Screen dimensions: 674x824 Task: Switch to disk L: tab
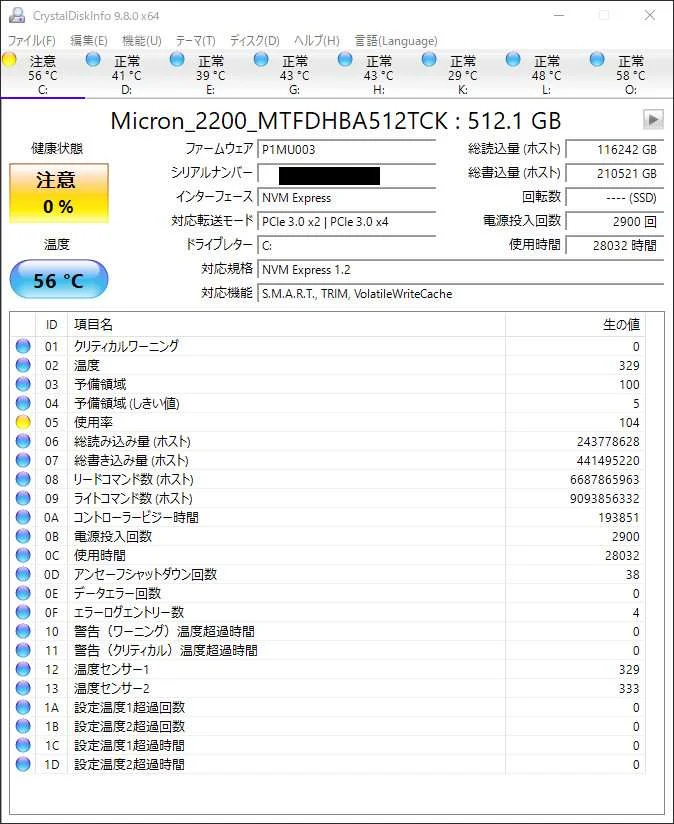(547, 75)
